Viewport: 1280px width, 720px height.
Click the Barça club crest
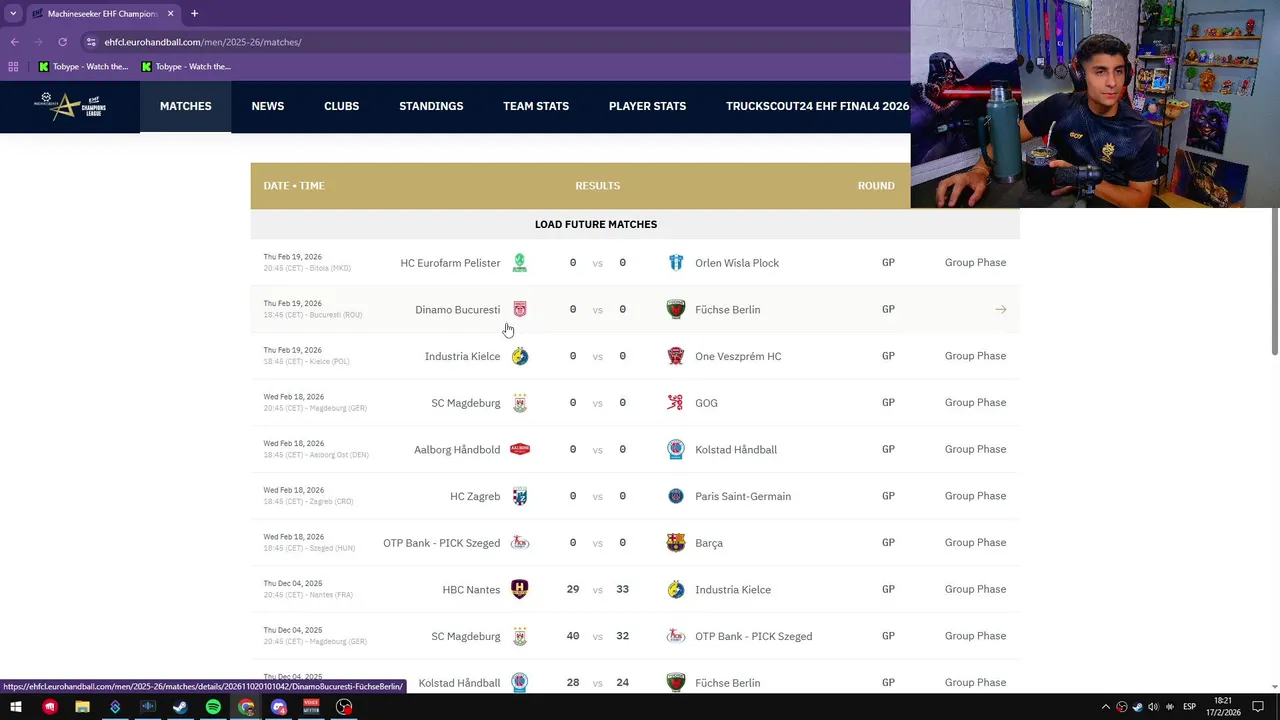click(x=676, y=543)
